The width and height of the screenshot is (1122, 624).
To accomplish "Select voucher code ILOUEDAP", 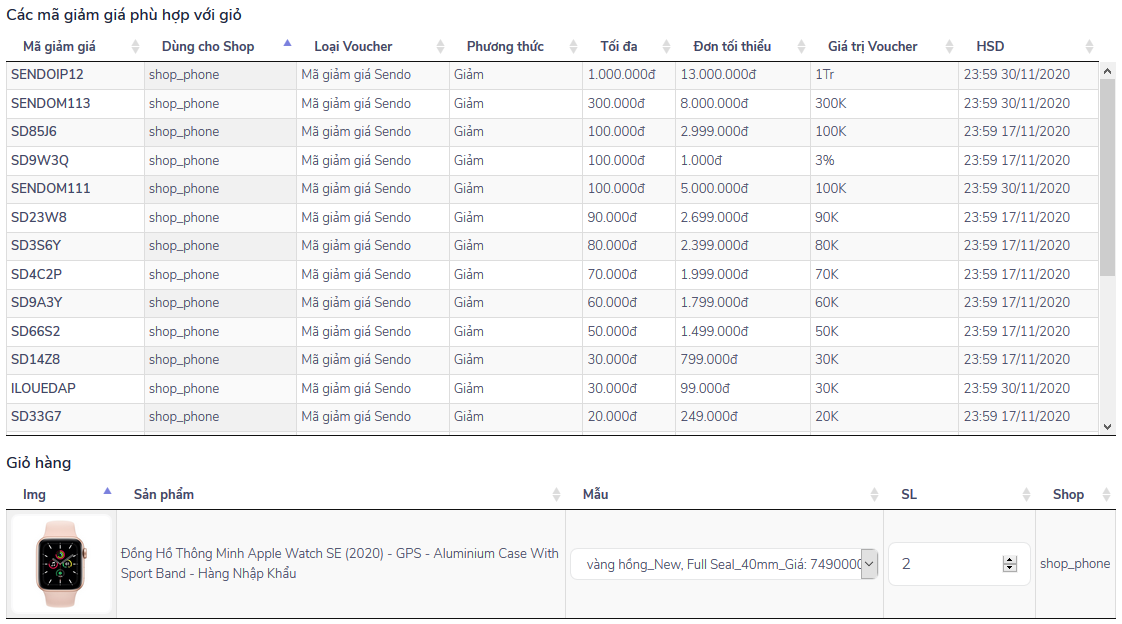I will tap(43, 388).
